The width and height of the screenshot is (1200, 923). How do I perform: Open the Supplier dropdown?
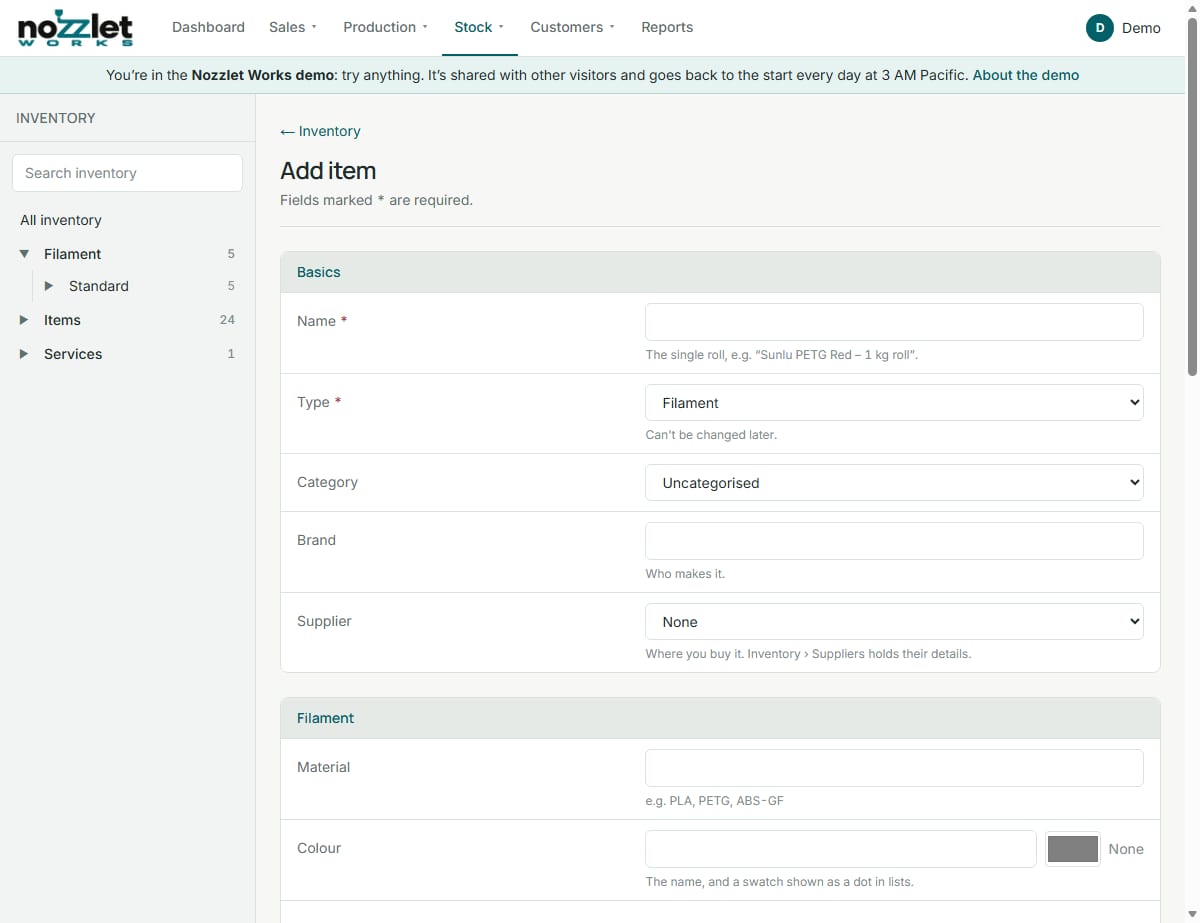pos(894,622)
